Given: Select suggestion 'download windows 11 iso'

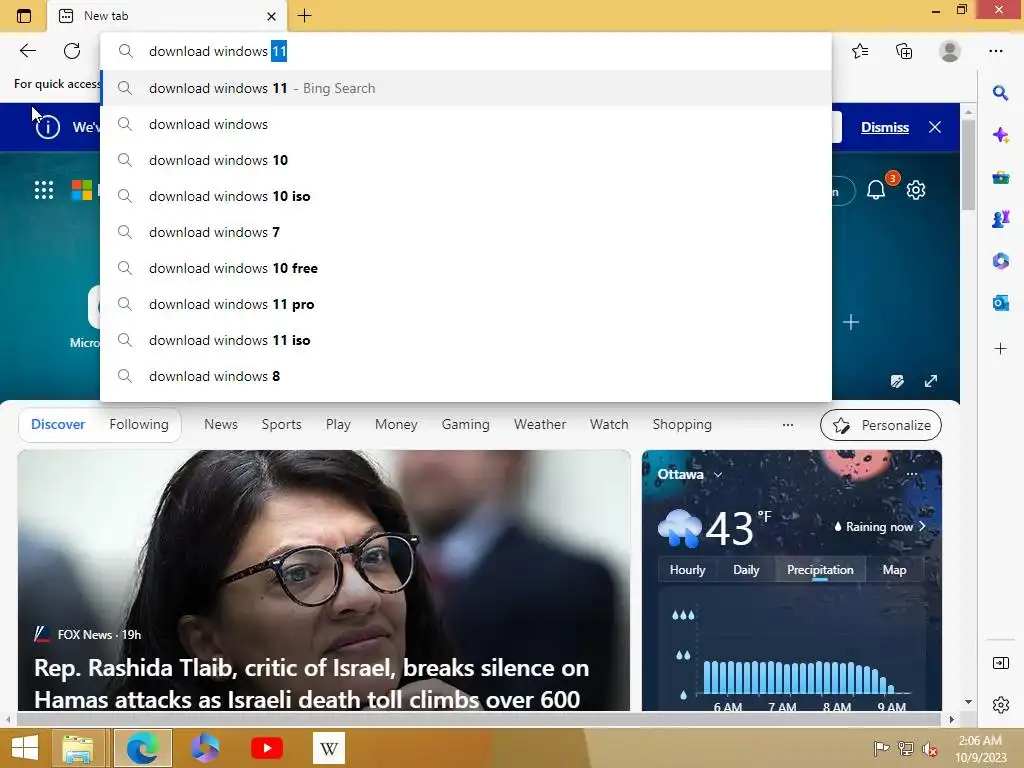Looking at the screenshot, I should (466, 340).
